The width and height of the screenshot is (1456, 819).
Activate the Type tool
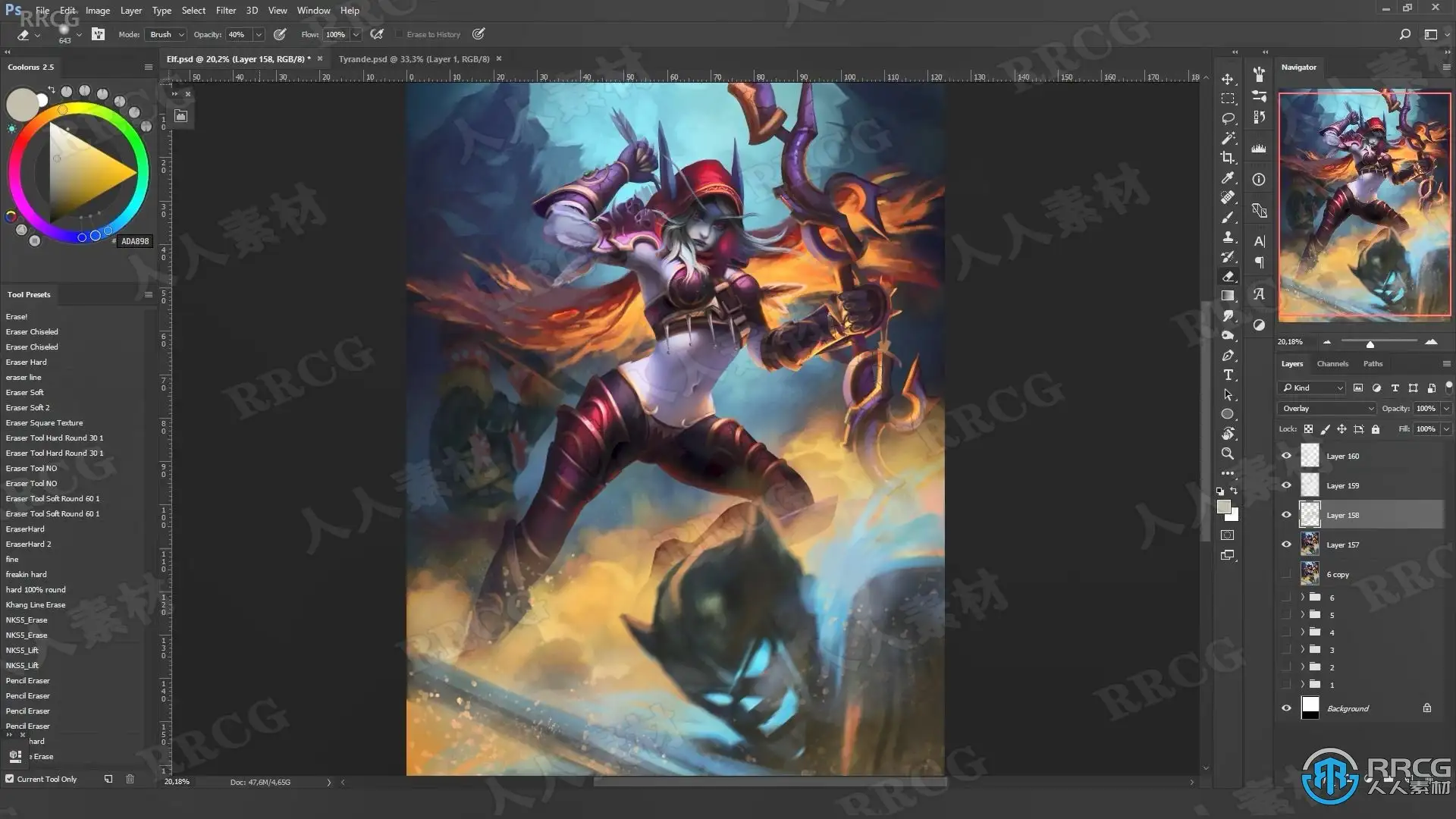pyautogui.click(x=1228, y=375)
